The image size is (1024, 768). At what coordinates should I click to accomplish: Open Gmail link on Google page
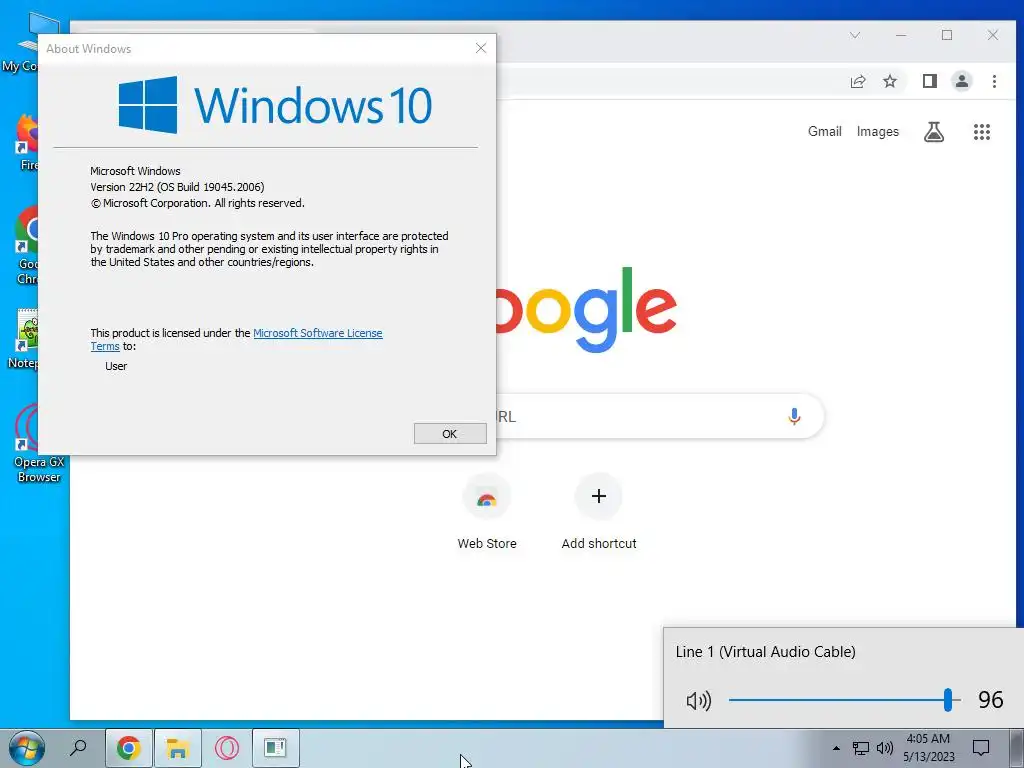click(824, 131)
